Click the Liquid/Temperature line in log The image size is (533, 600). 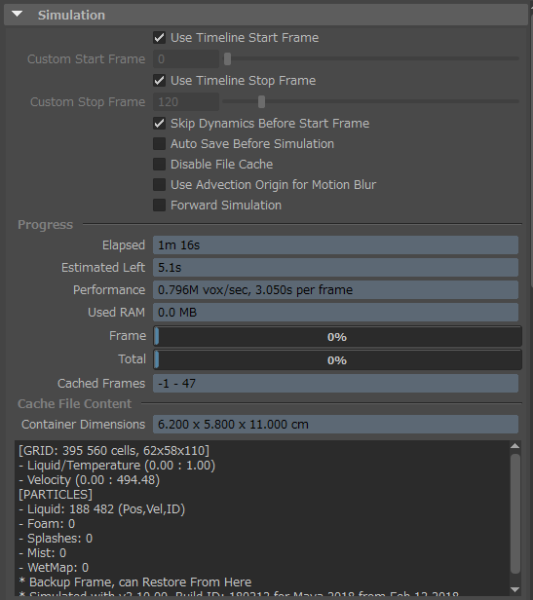[x=117, y=465]
